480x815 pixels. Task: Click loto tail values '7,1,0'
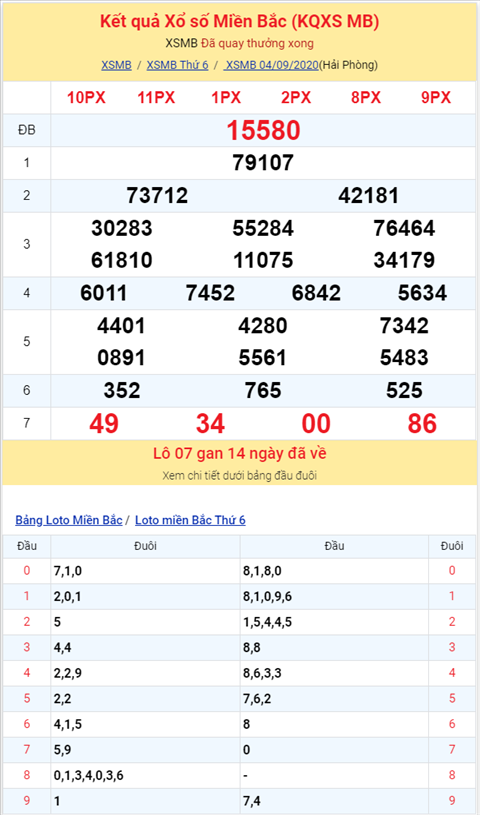[68, 571]
